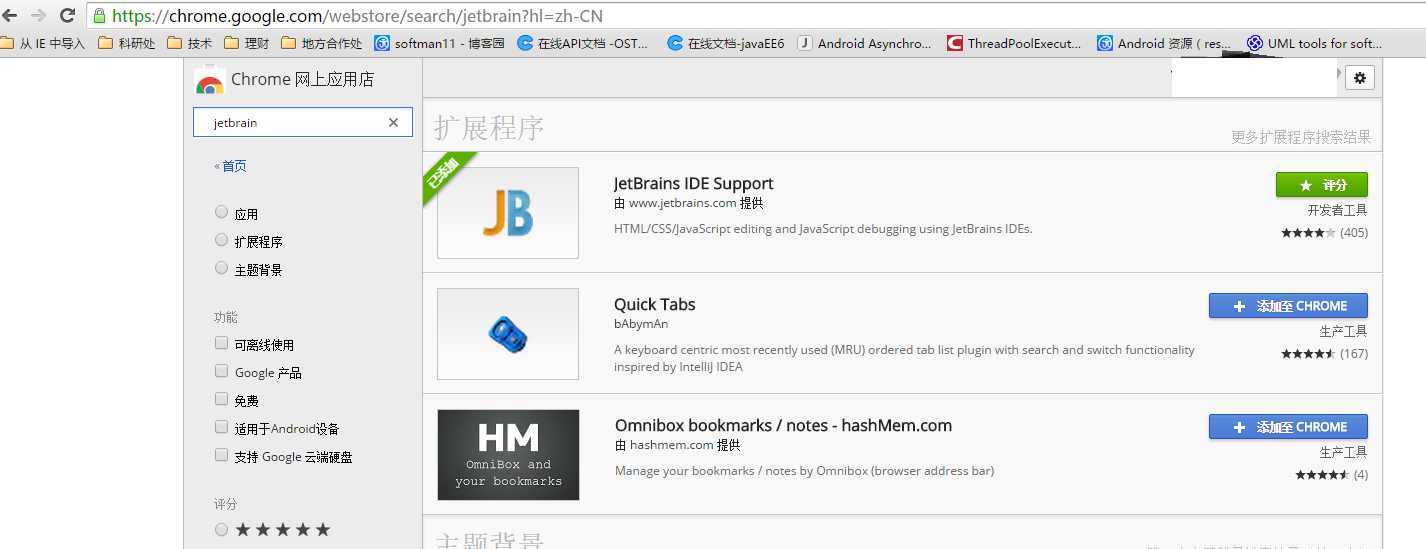Clear the jetbrain search with X
The image size is (1426, 549).
393,122
